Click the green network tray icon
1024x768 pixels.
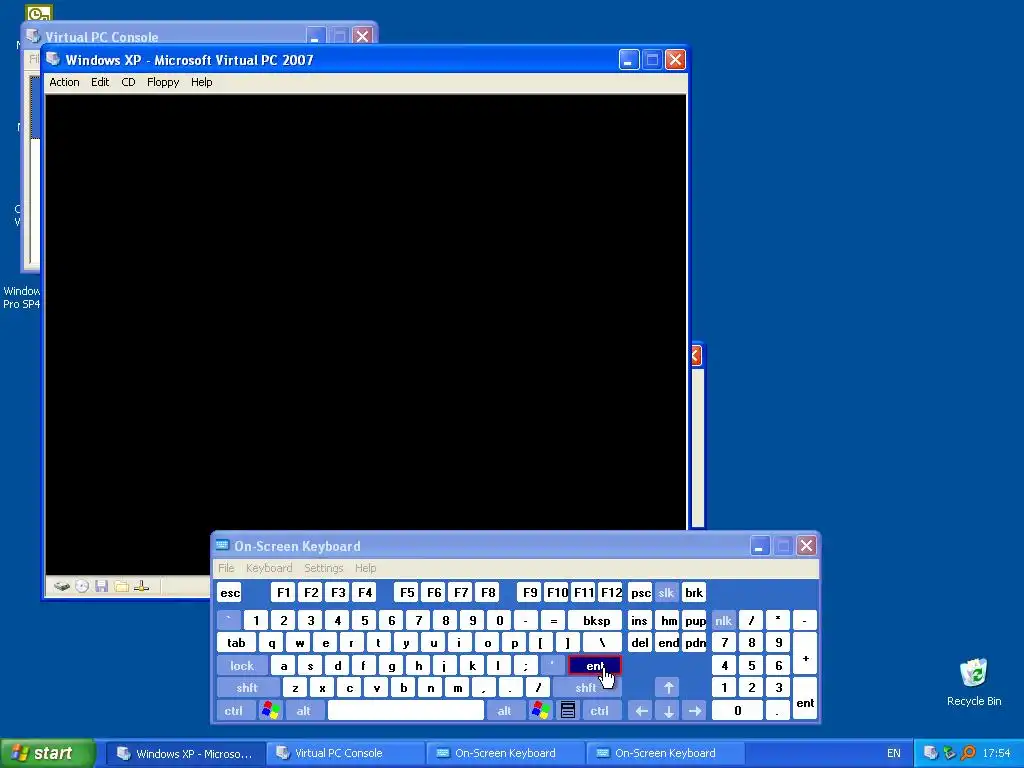[950, 753]
